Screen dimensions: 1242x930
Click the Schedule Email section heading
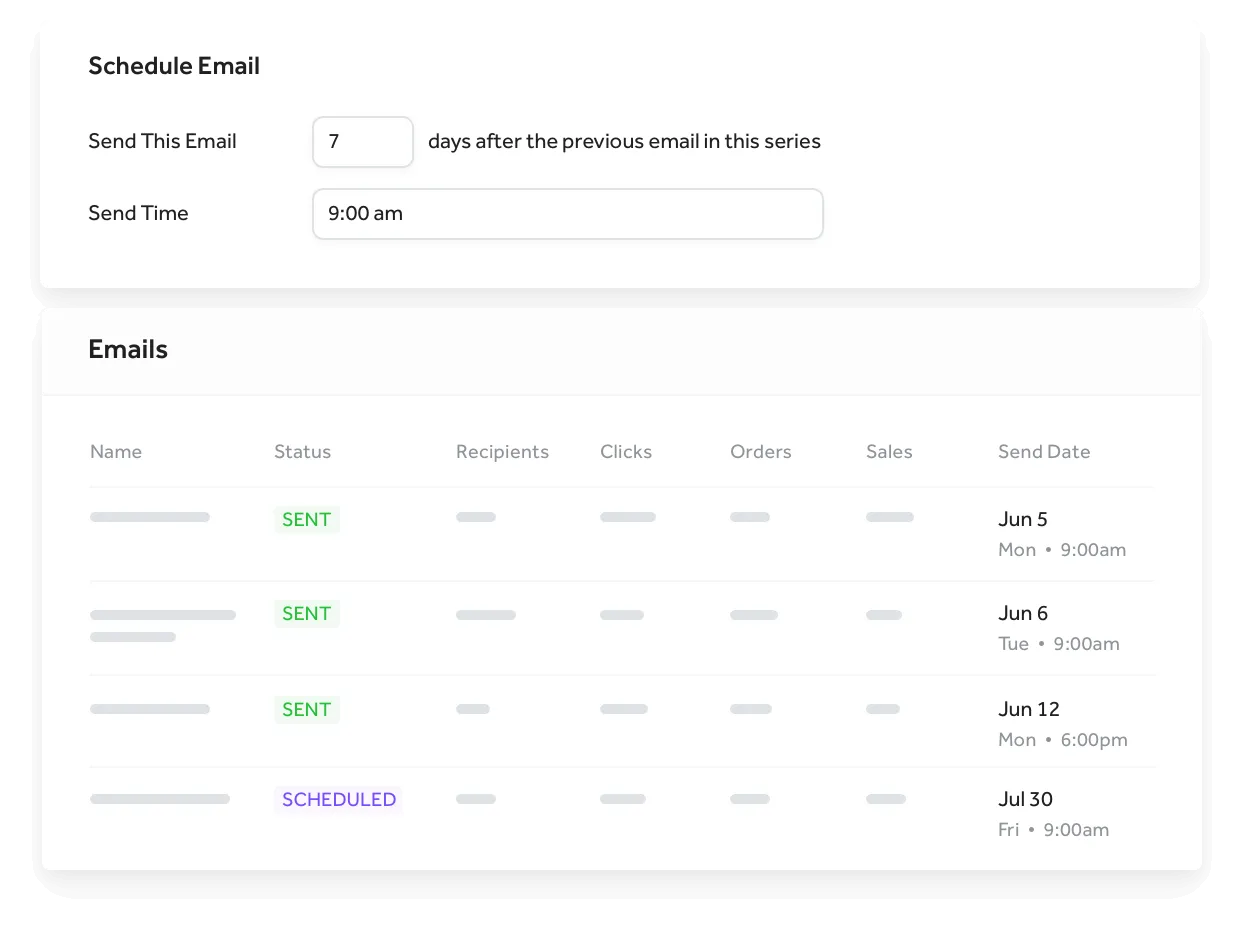174,65
